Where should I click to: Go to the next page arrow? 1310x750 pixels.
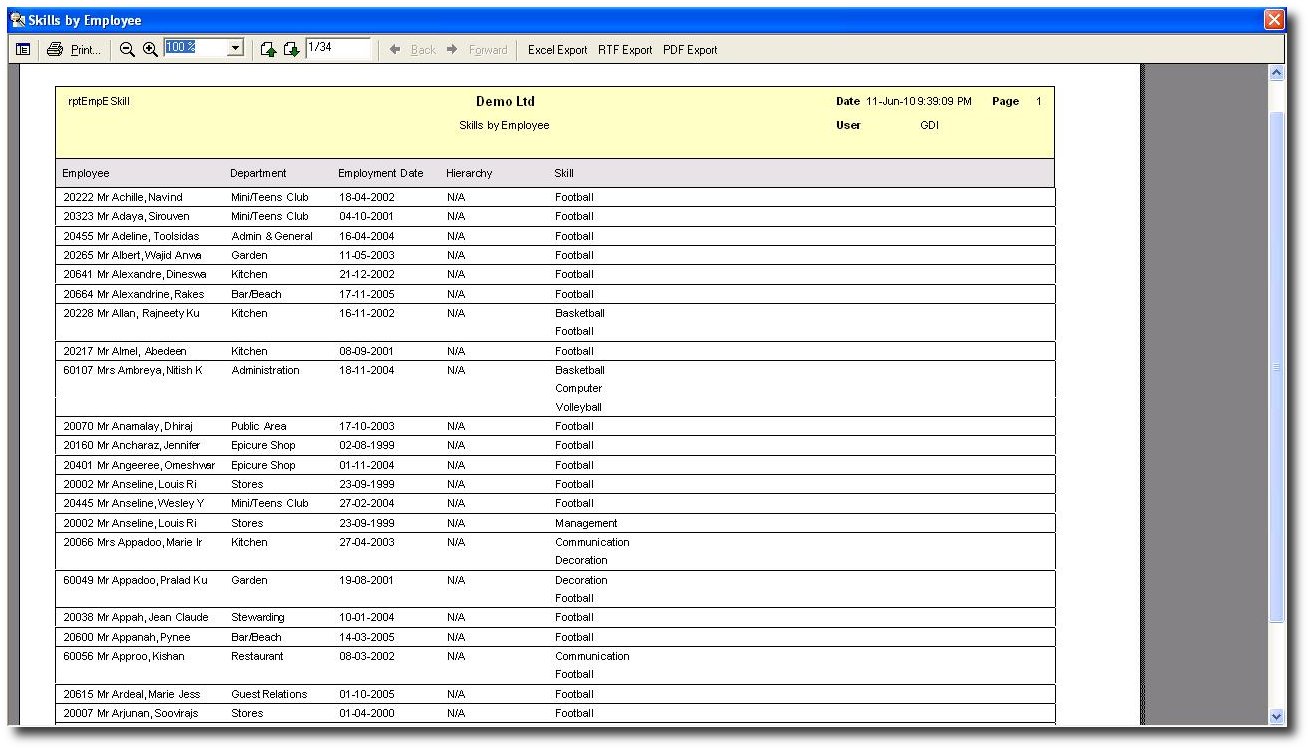[x=291, y=50]
